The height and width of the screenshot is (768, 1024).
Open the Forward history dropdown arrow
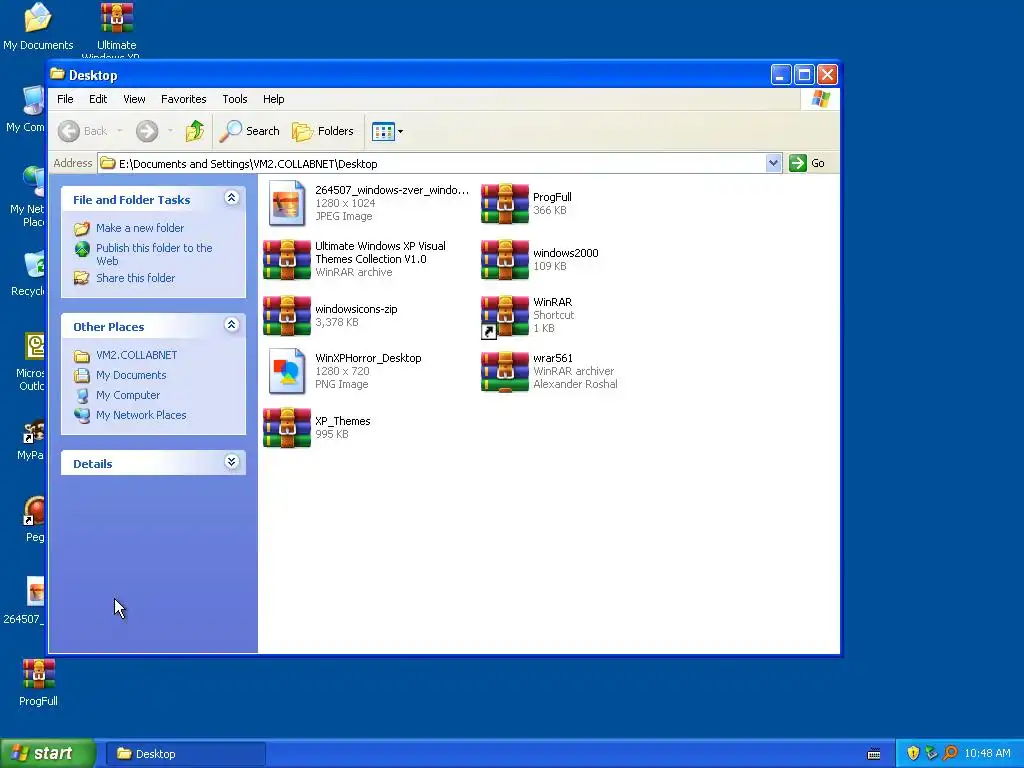pyautogui.click(x=170, y=131)
